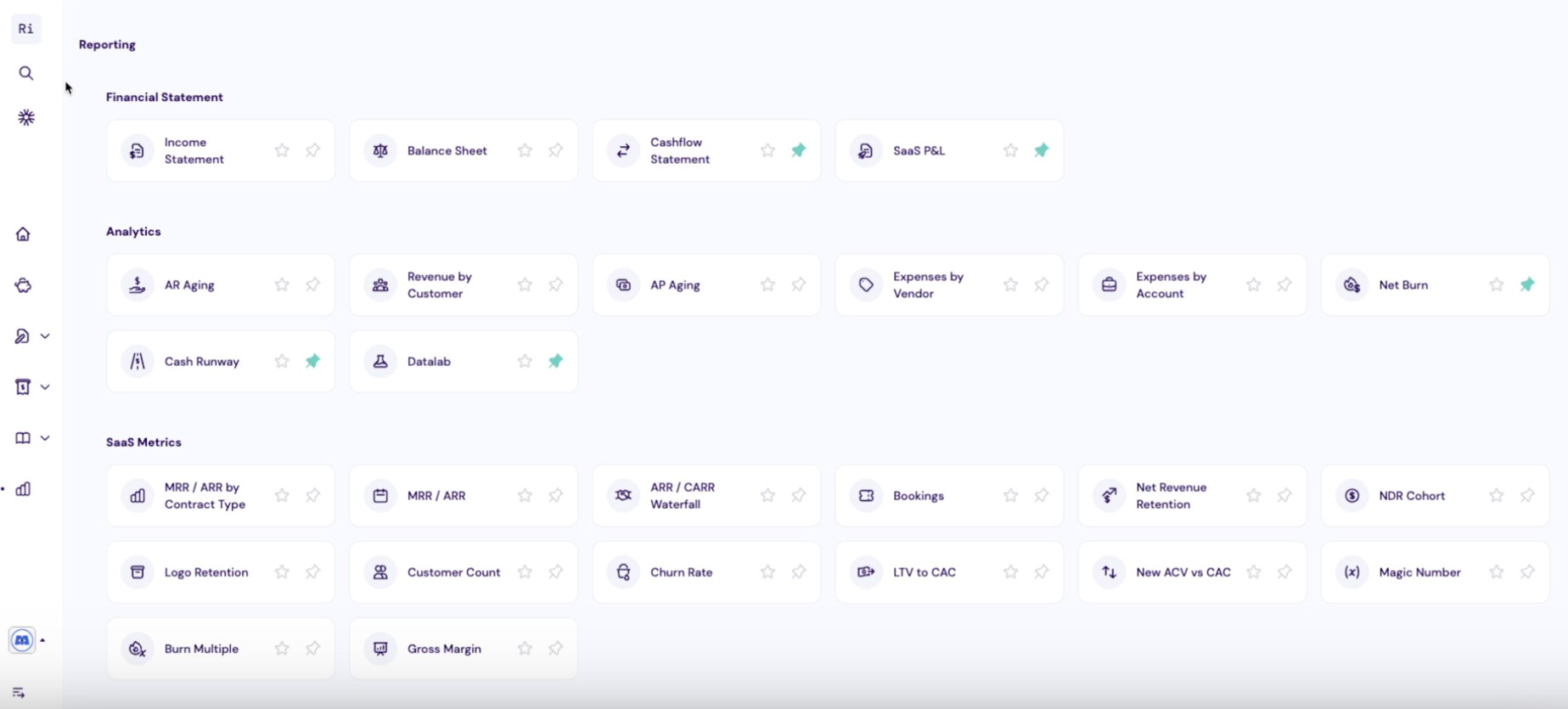This screenshot has width=1568, height=709.
Task: Click the Cash Runway road icon
Action: tap(138, 361)
